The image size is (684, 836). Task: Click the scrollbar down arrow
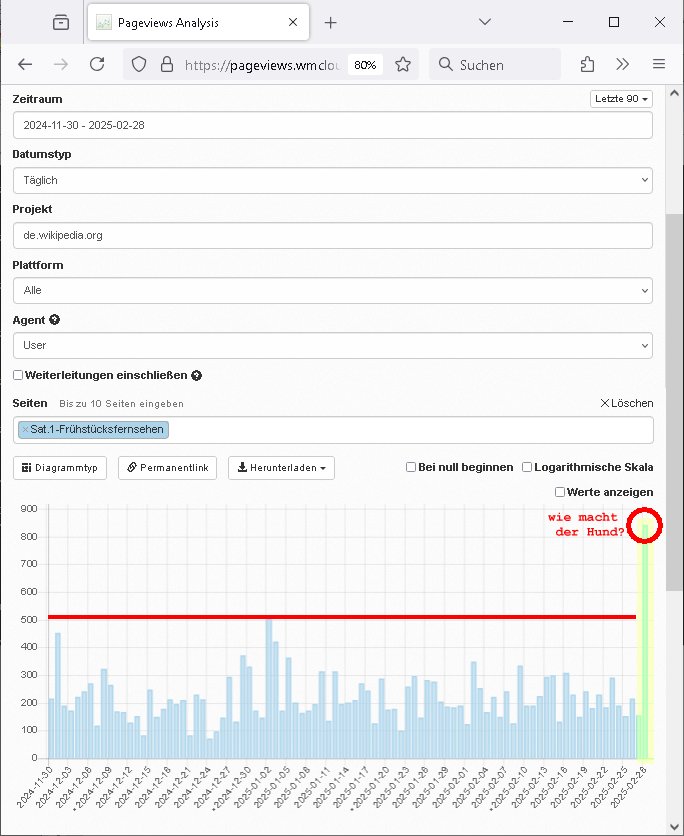(x=674, y=827)
